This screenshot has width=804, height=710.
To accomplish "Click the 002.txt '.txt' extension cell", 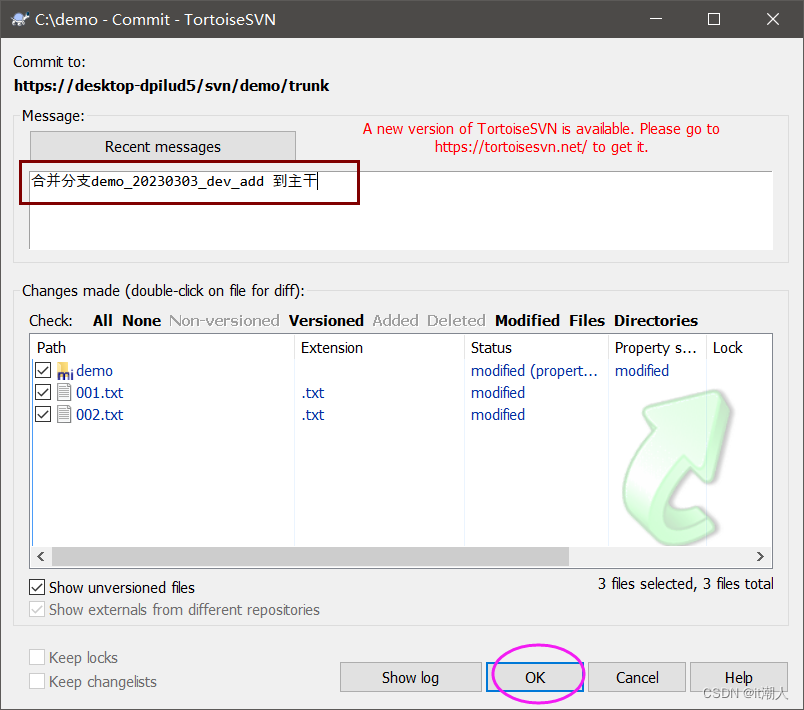I will (x=313, y=415).
